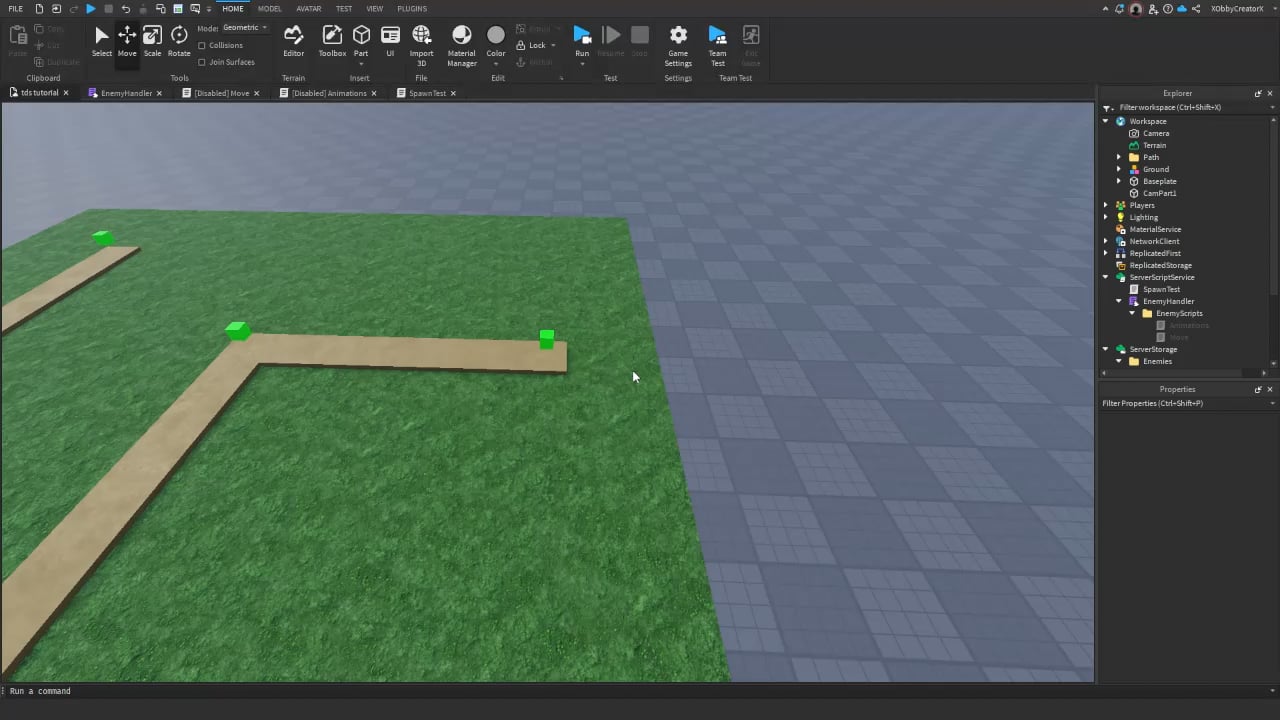Switch to the AVATAR ribbon tab
Viewport: 1280px width, 720px height.
[x=309, y=9]
